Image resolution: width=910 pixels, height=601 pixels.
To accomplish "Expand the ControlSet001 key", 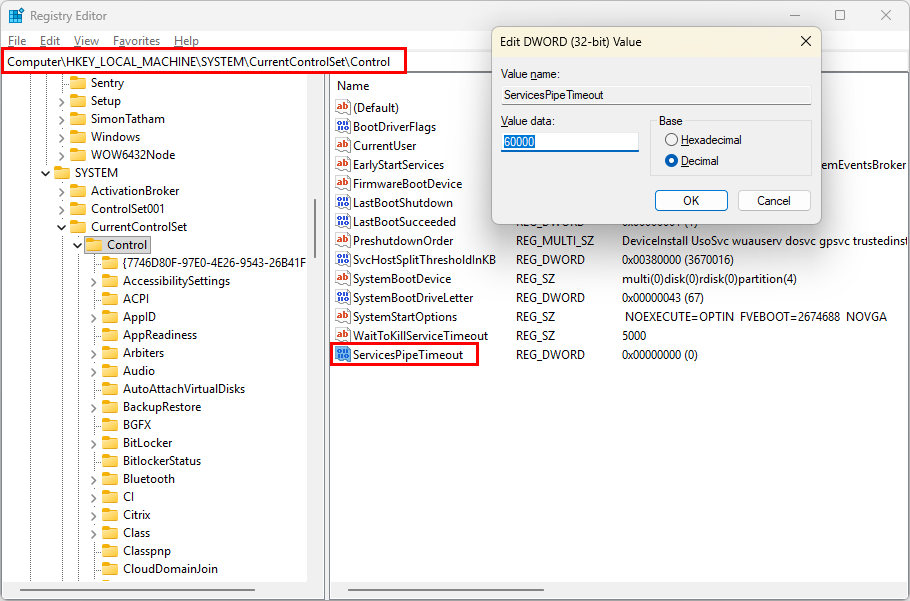I will click(61, 209).
